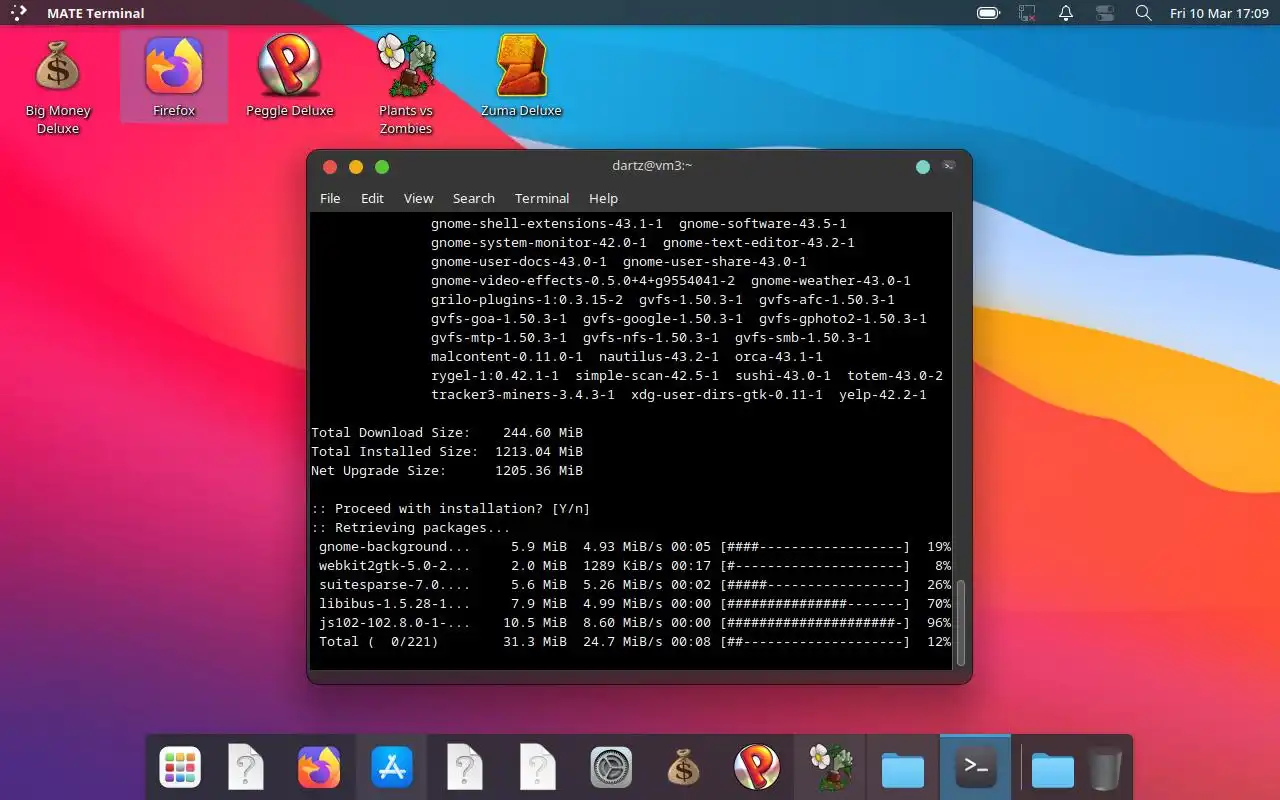This screenshot has width=1280, height=800.
Task: Open system settings gear in dock
Action: [x=610, y=768]
